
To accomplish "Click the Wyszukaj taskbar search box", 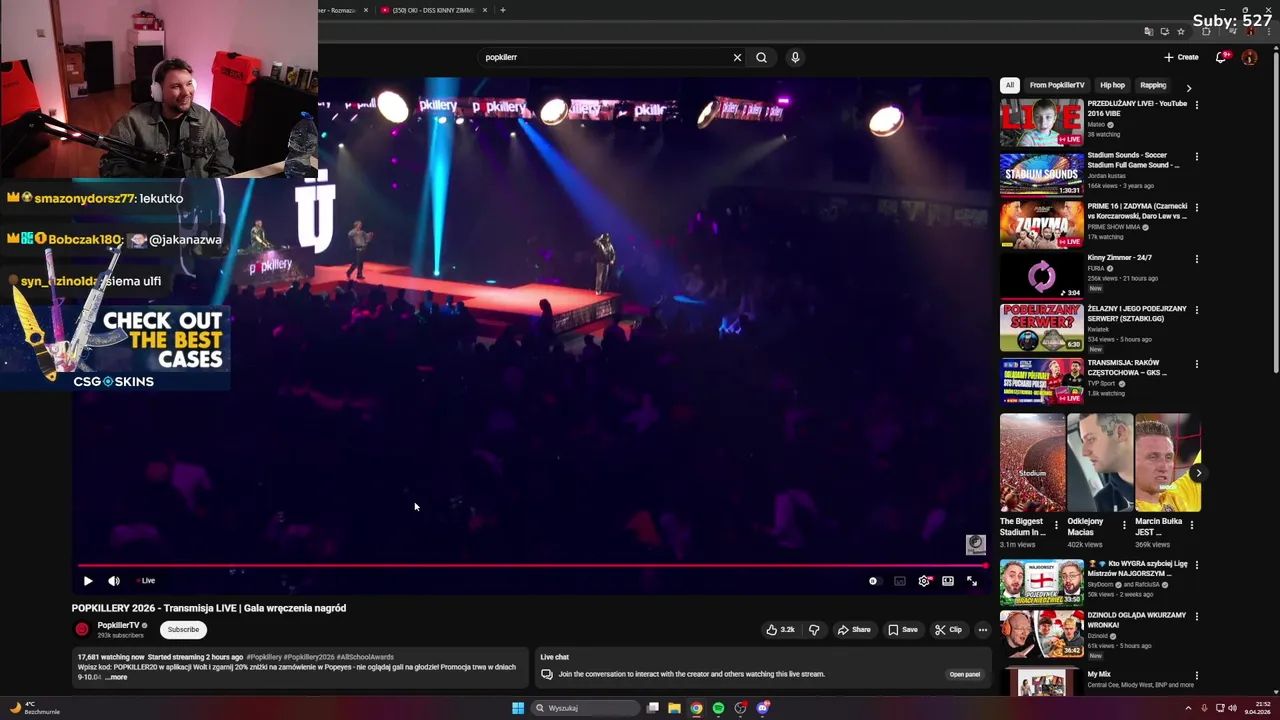I will click(x=586, y=708).
